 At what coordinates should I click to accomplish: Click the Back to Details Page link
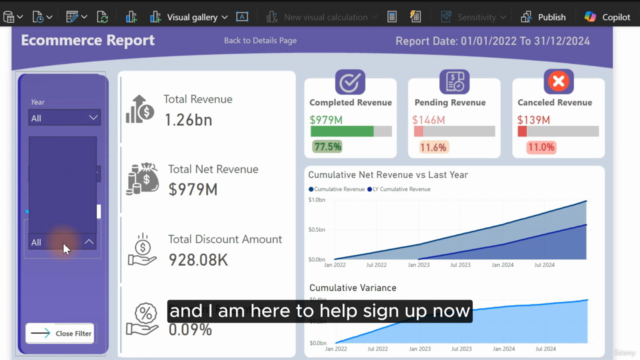pos(260,40)
